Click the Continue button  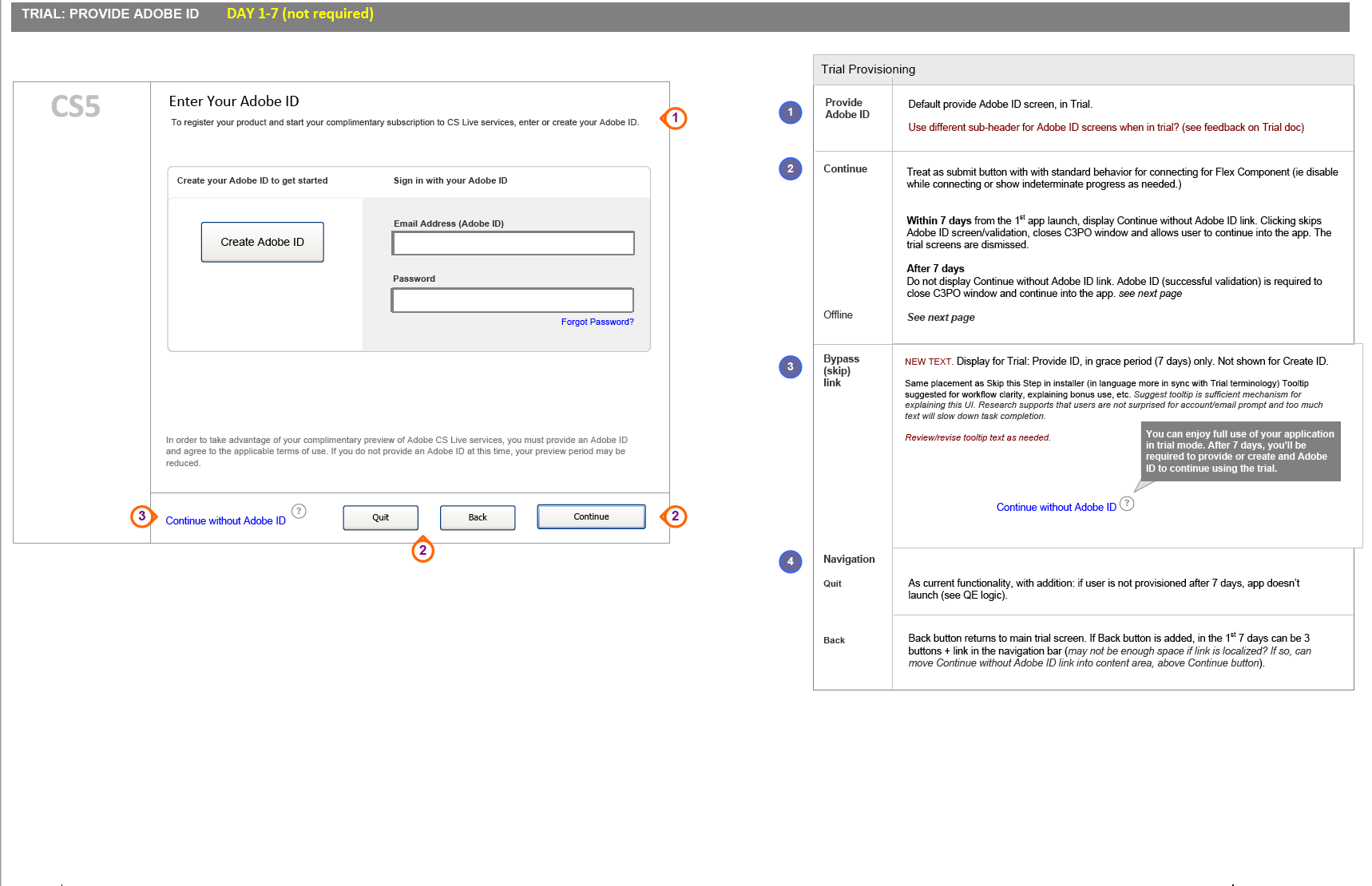click(x=591, y=516)
